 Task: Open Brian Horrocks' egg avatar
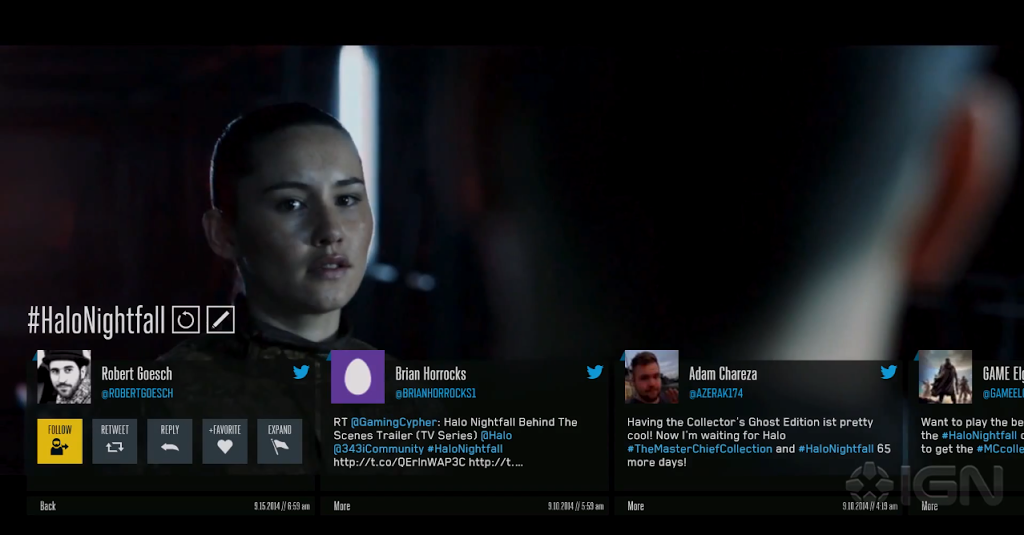coord(358,377)
